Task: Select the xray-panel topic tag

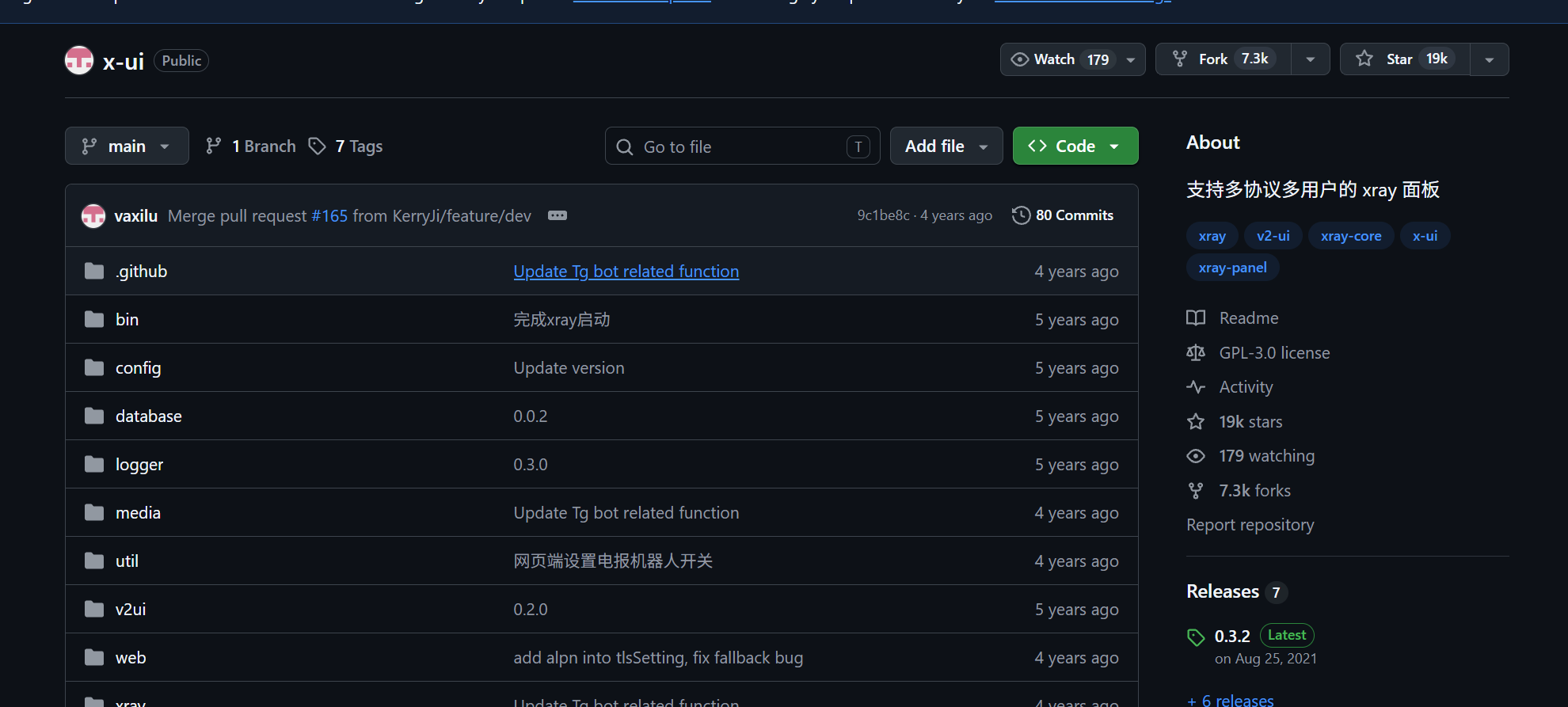Action: [1233, 268]
